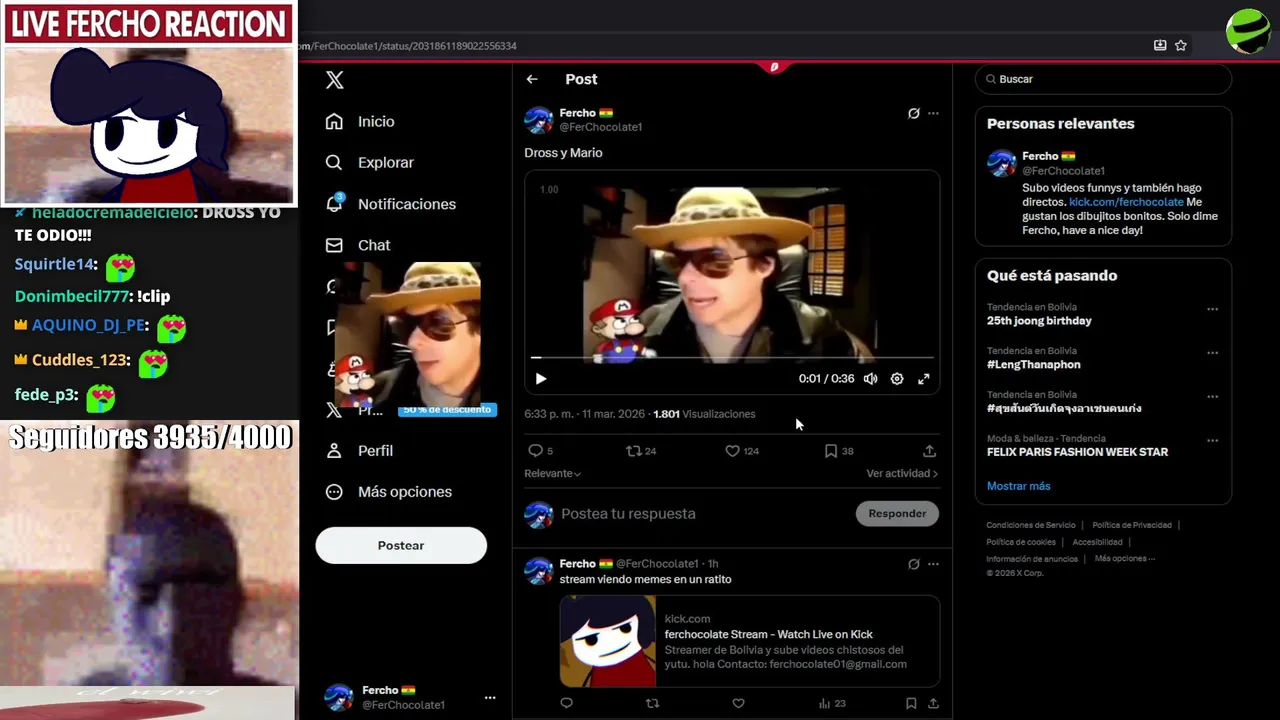Bookmark the post with 38 saves

830,451
